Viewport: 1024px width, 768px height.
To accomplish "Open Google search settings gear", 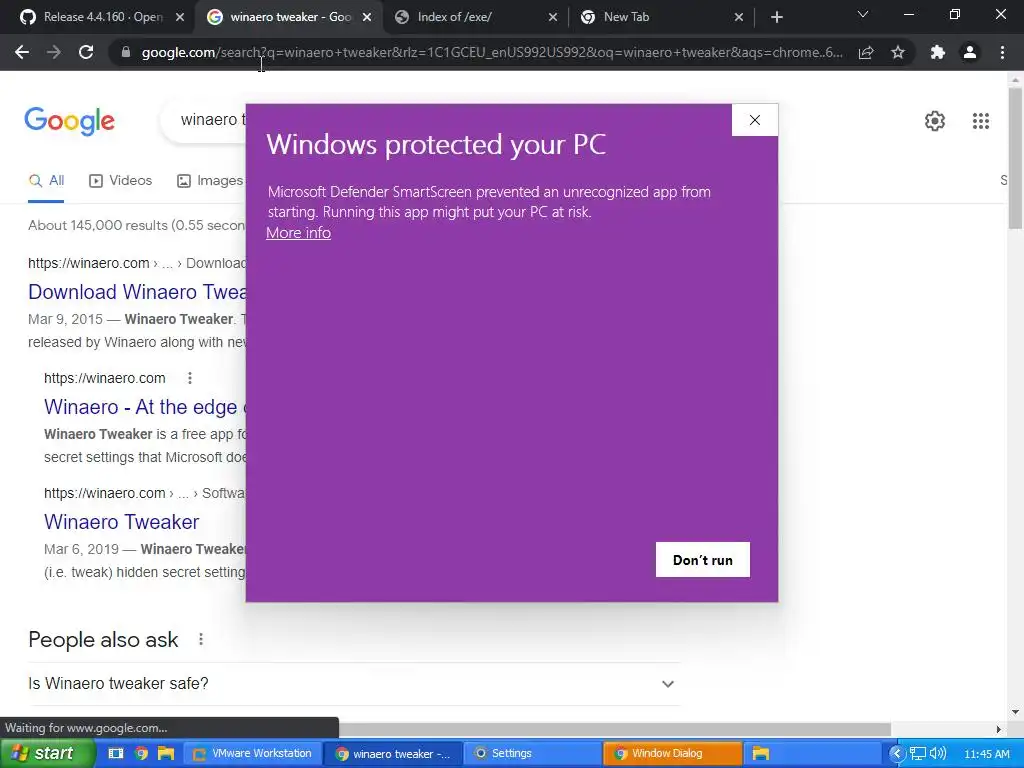I will point(935,121).
